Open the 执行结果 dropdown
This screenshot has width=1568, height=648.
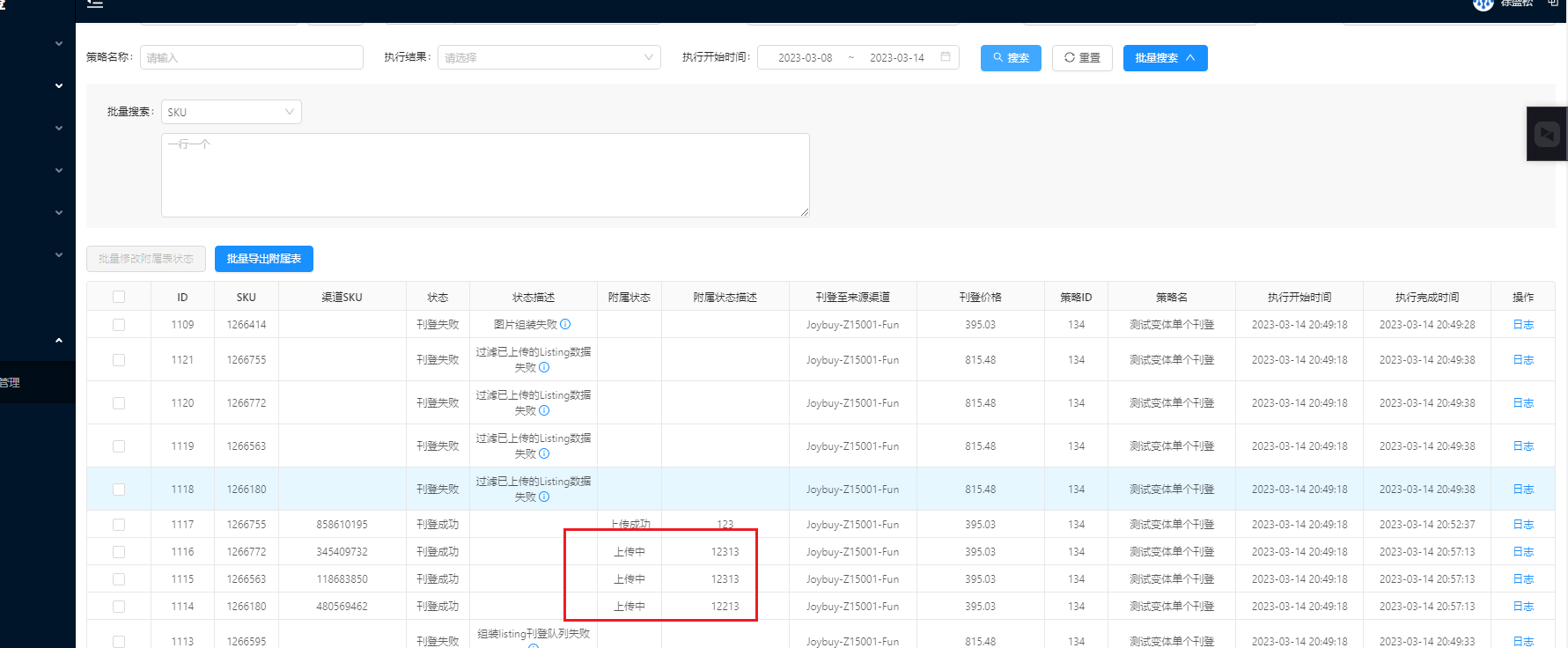pyautogui.click(x=549, y=57)
